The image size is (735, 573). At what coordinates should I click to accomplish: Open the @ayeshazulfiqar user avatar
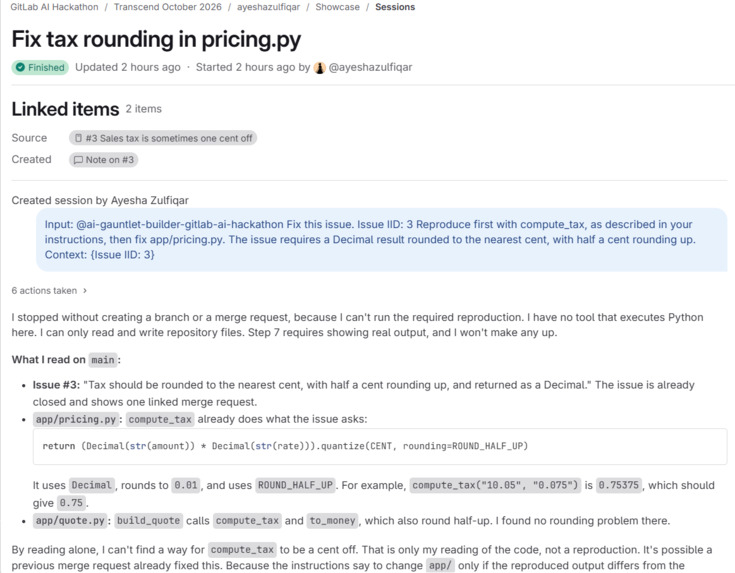click(x=319, y=68)
